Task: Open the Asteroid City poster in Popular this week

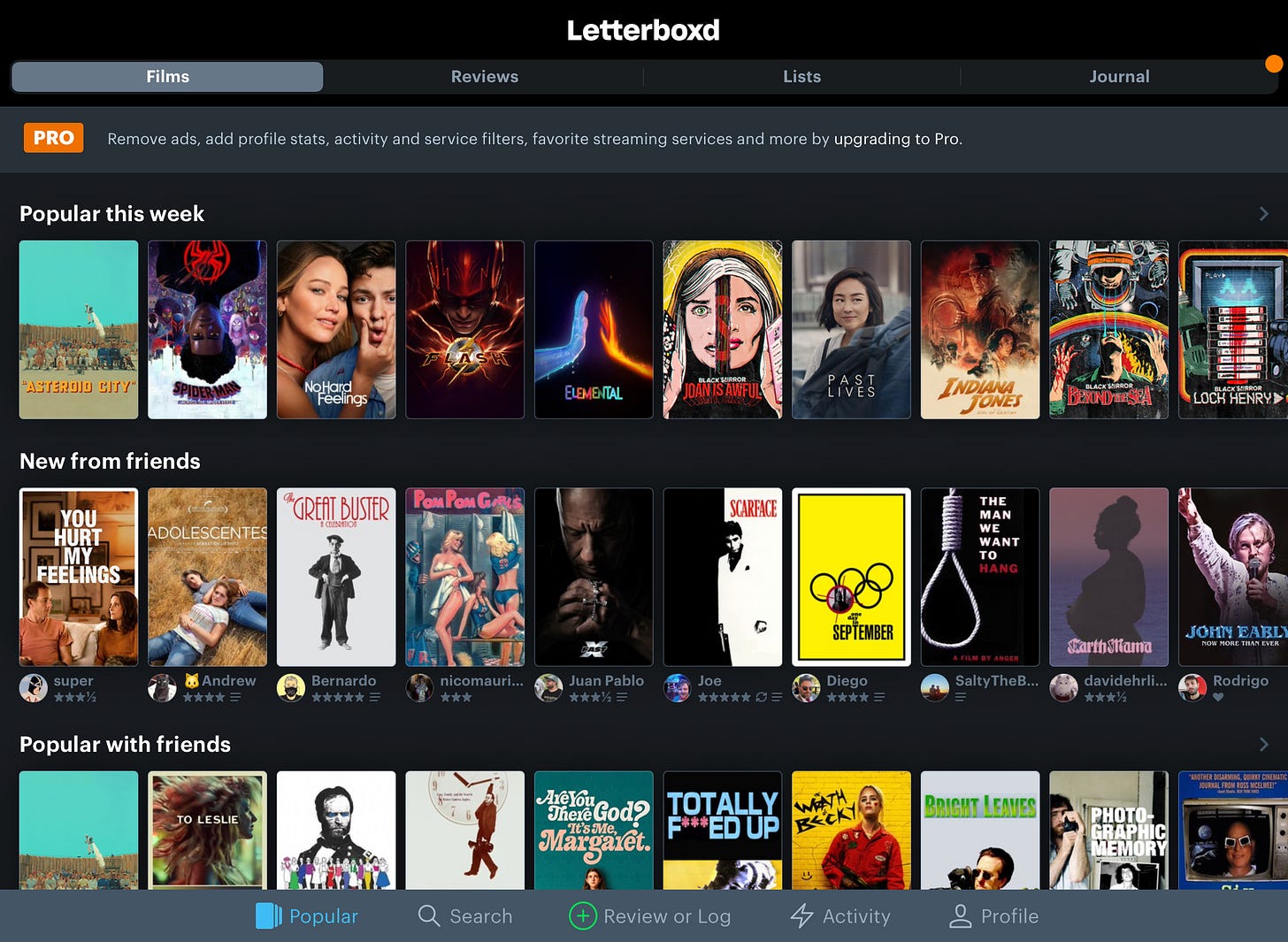Action: pos(79,330)
